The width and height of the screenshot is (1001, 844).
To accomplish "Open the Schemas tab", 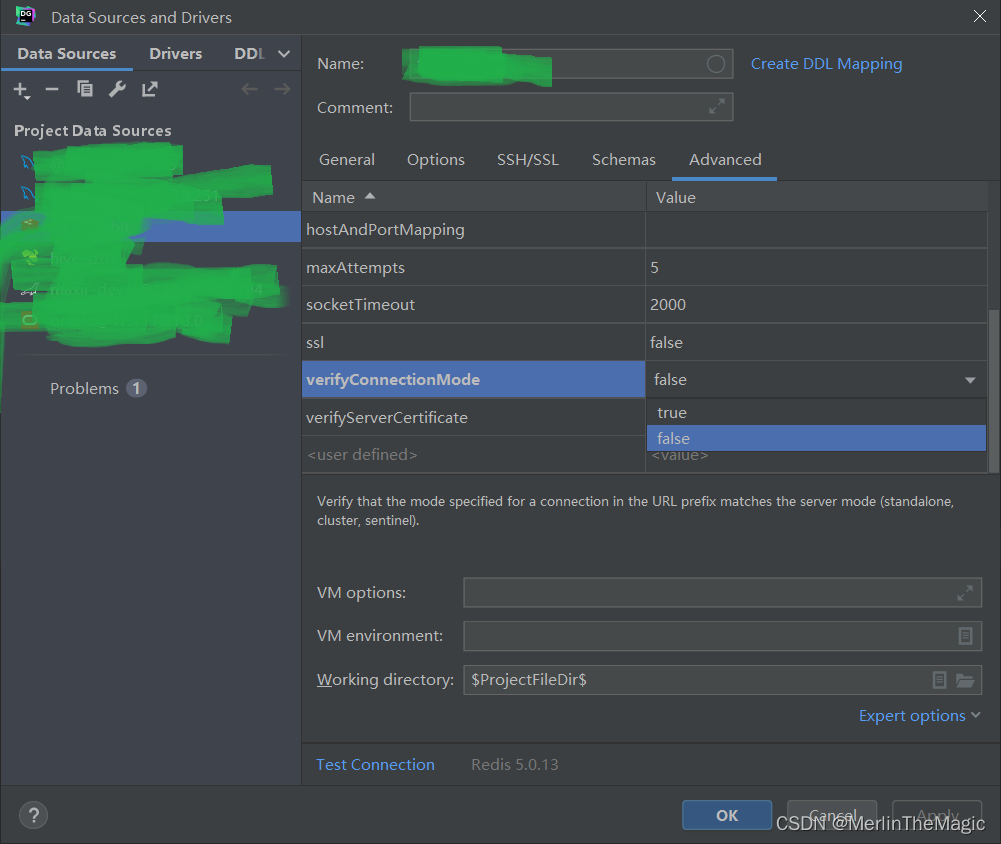I will (623, 159).
